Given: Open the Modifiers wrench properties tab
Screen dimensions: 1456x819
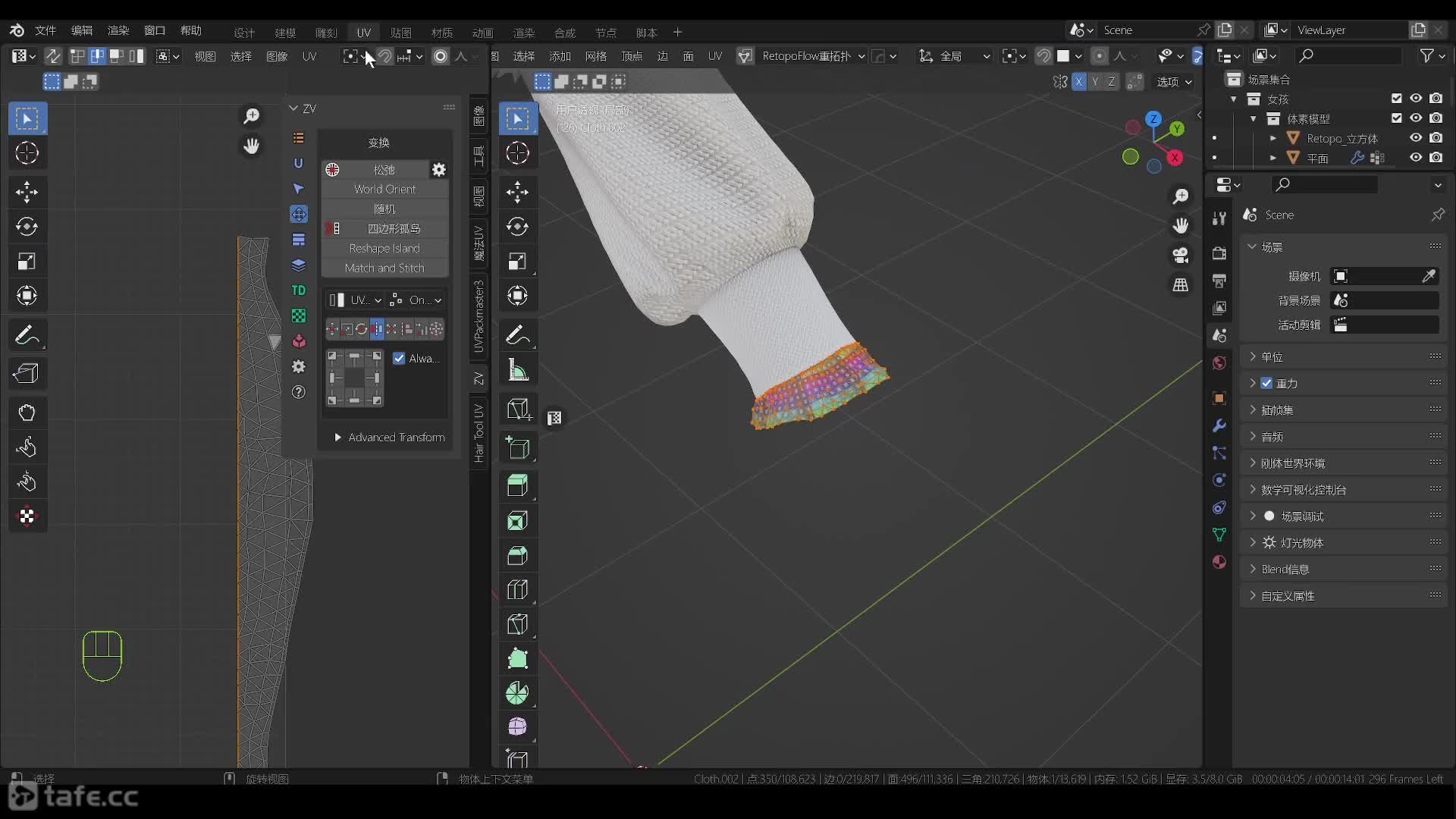Looking at the screenshot, I should pyautogui.click(x=1219, y=425).
